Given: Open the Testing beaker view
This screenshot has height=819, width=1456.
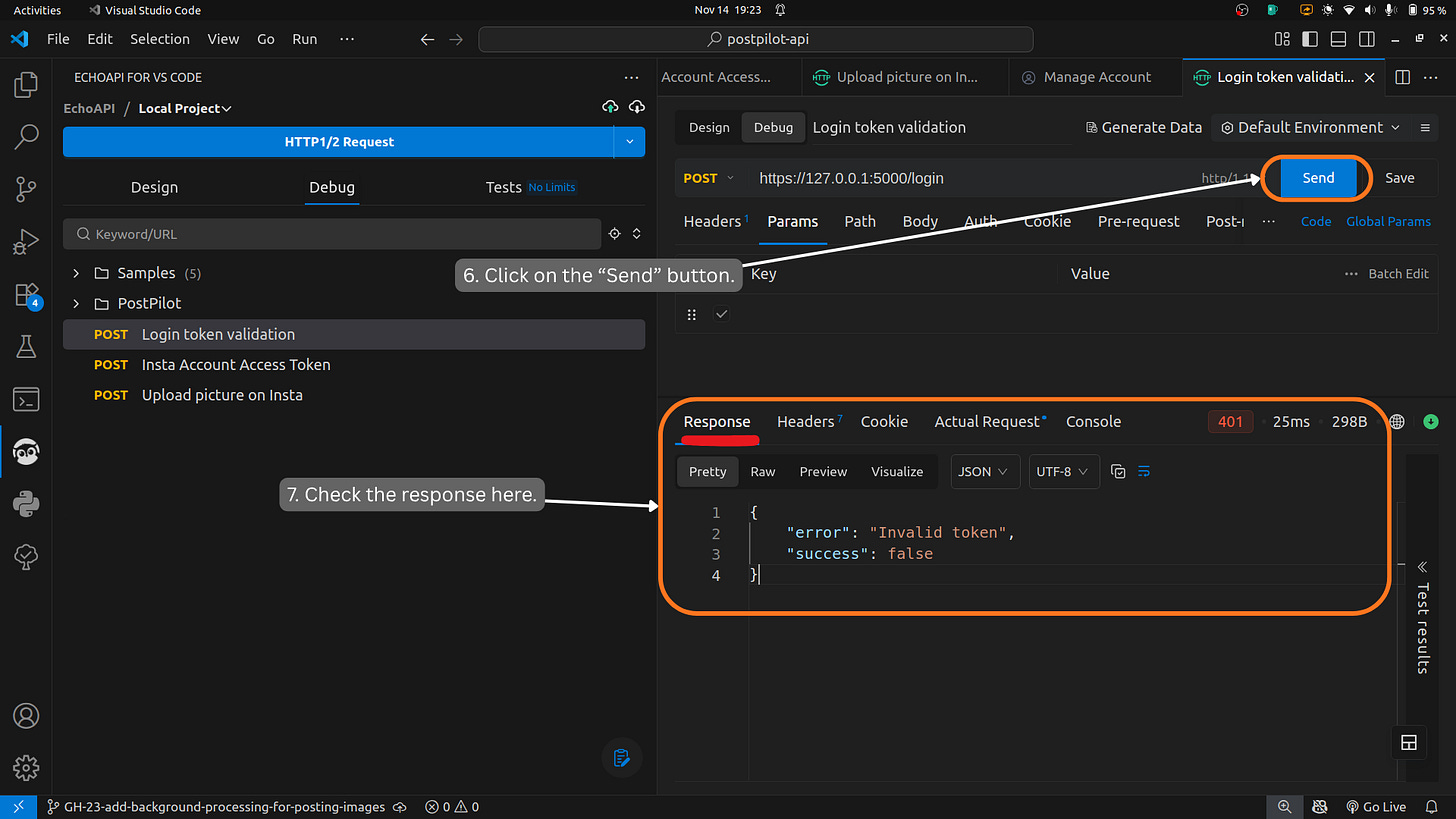Looking at the screenshot, I should coord(26,347).
